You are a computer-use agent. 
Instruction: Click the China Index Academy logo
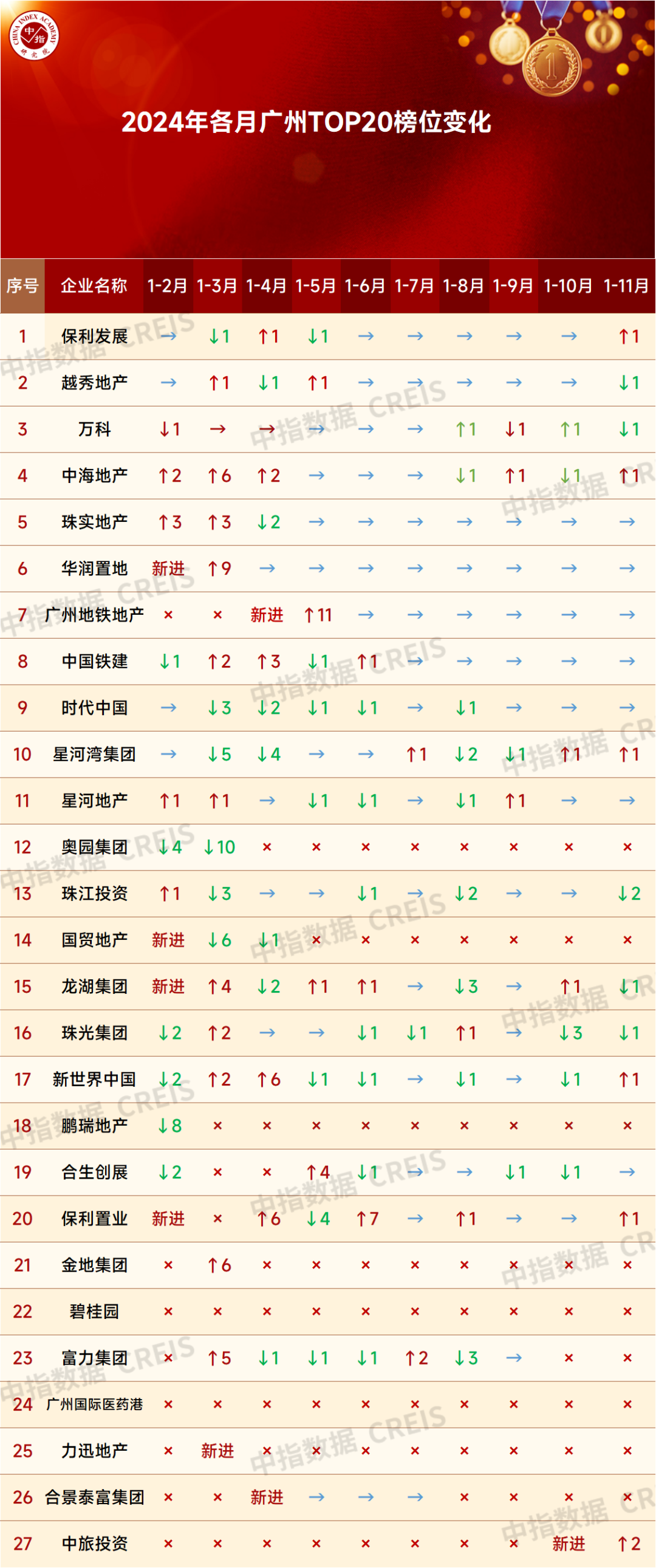point(34,36)
